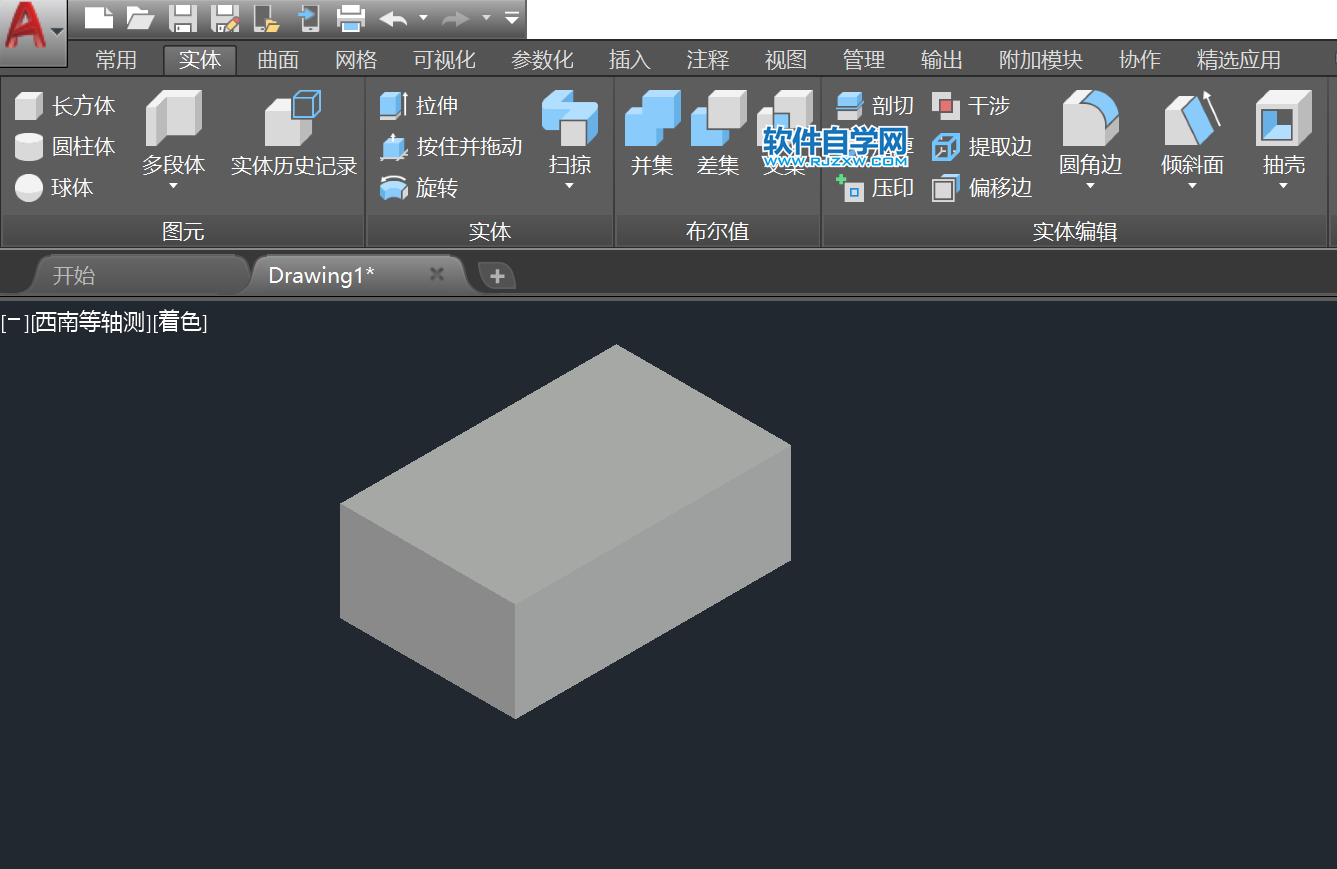Viewport: 1337px width, 869px height.
Task: Switch to the 常用 ribbon tab
Action: pyautogui.click(x=116, y=60)
